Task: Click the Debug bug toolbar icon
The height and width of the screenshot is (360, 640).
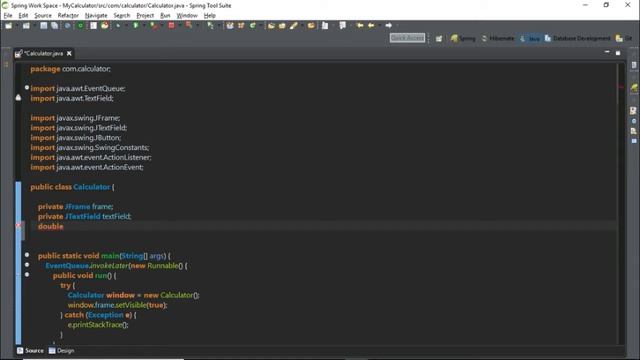Action: click(118, 26)
